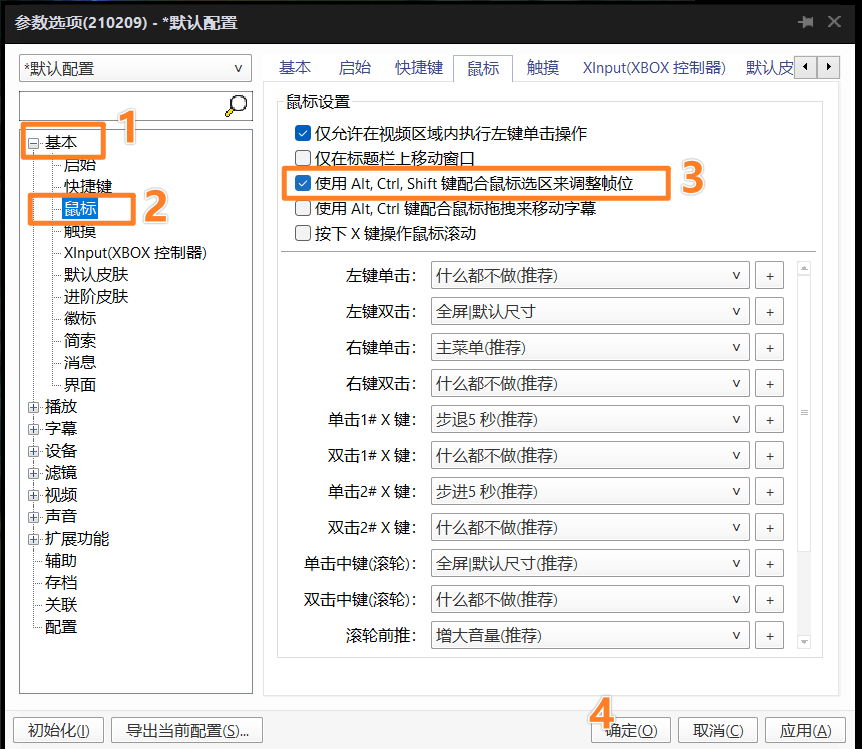Open the 右键双击 action dropdown
Viewport: 862px width, 749px height.
click(x=590, y=384)
